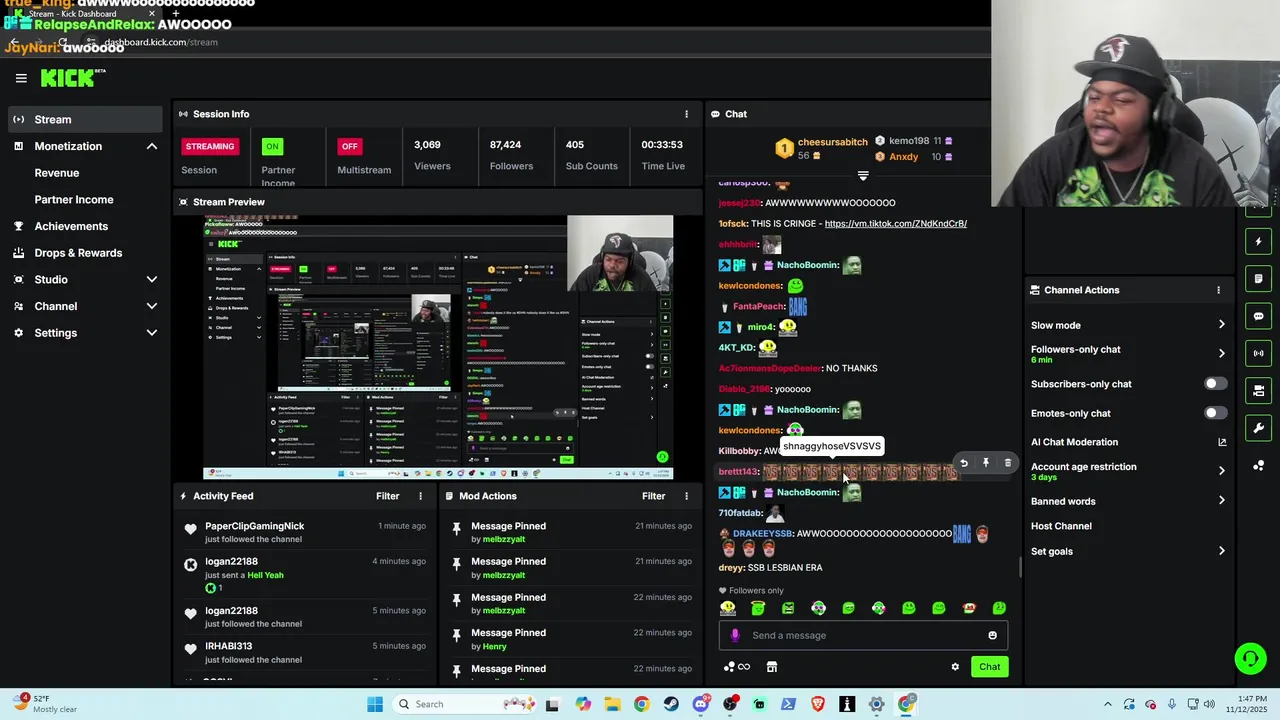Viewport: 1280px width, 720px height.
Task: Open Achievements page
Action: tap(71, 226)
